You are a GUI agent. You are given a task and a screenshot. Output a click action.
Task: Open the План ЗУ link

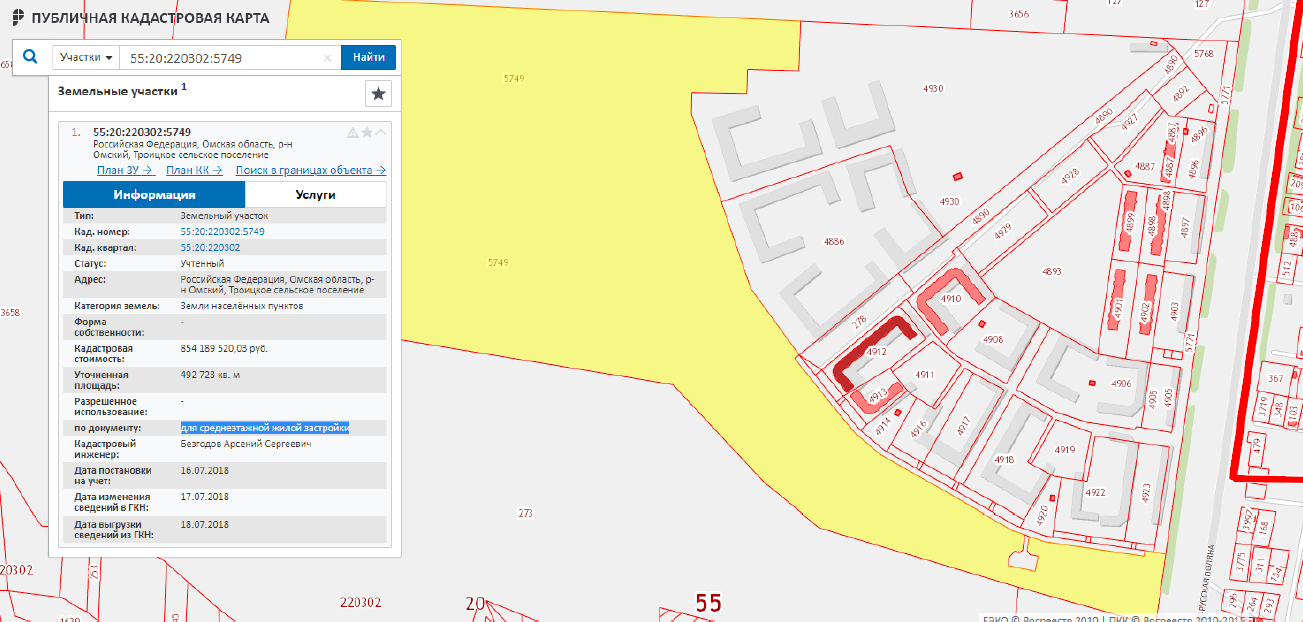[125, 170]
